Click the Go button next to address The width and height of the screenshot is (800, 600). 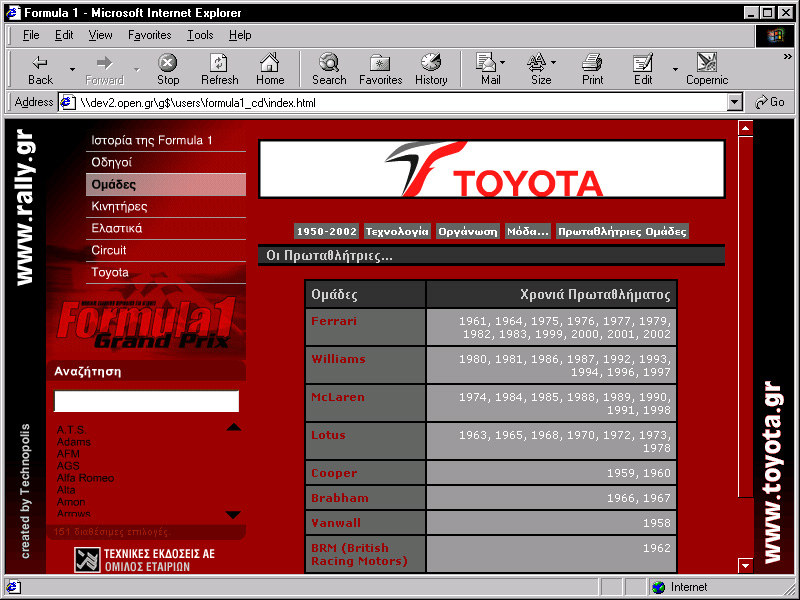coord(770,102)
